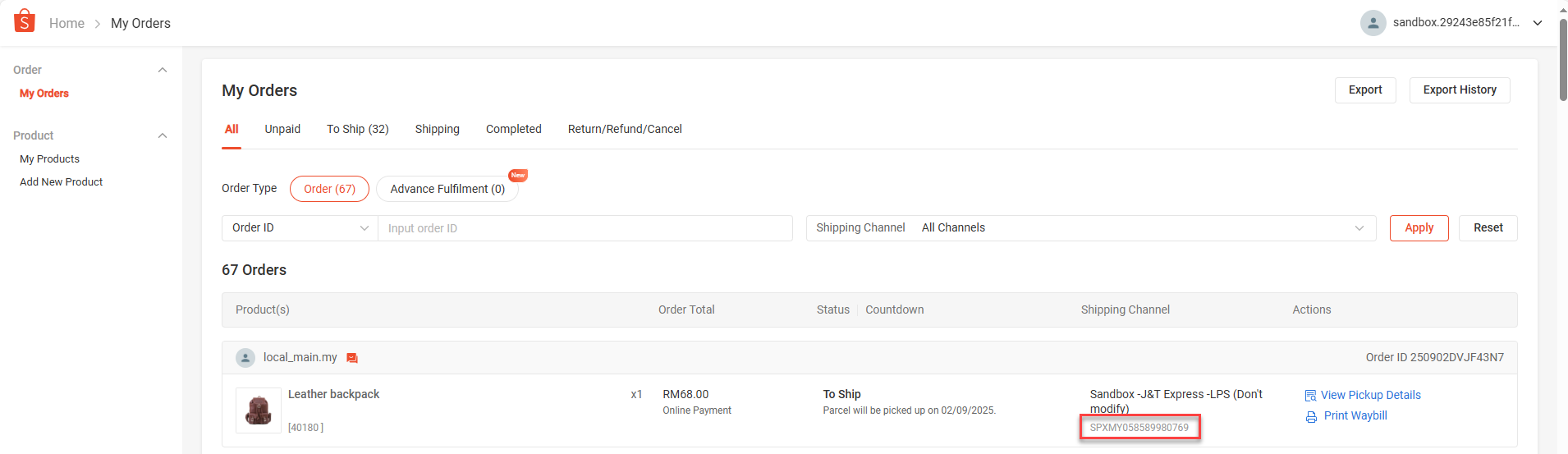
Task: Click the Export History button
Action: [x=1460, y=90]
